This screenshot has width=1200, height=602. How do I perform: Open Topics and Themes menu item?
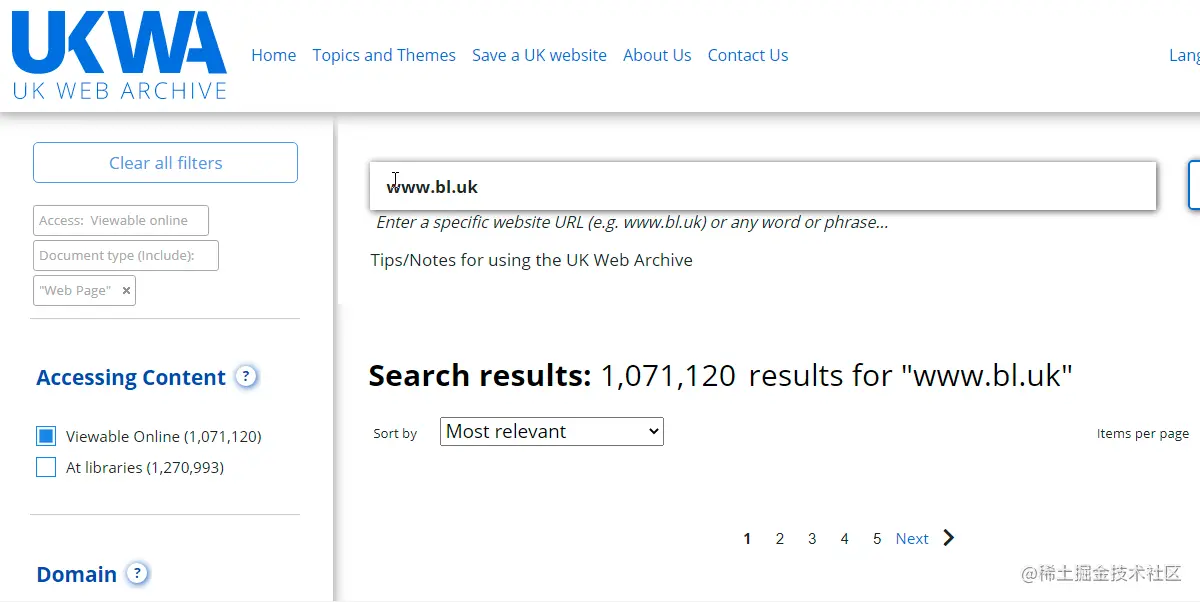pos(384,55)
